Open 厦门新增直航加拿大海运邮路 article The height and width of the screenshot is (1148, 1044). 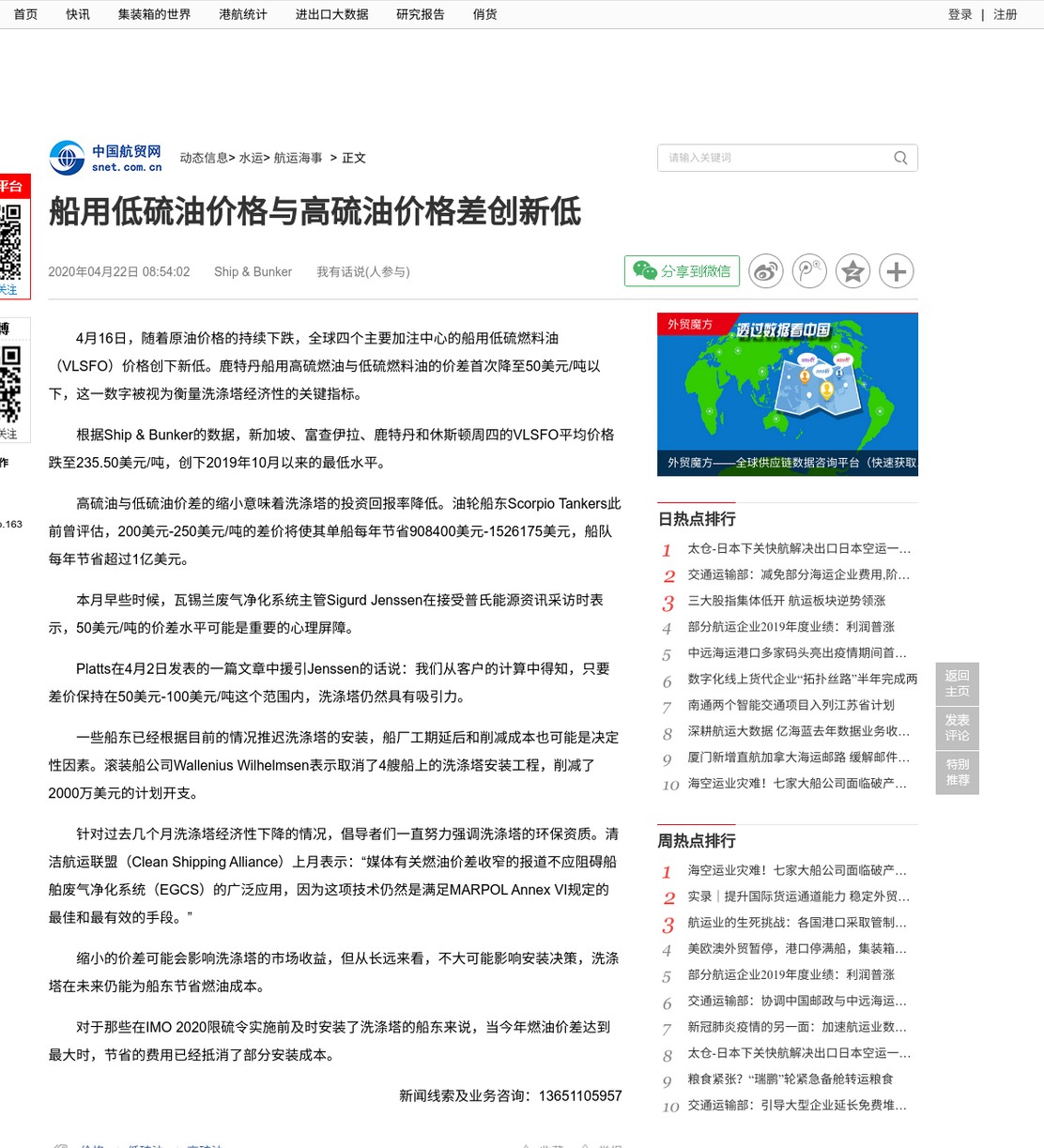(799, 757)
